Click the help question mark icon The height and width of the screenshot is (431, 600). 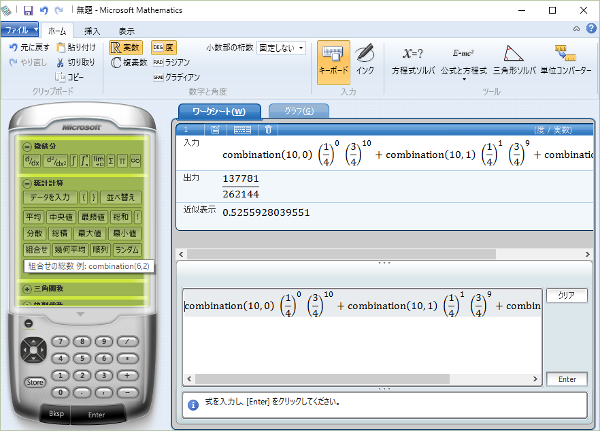[591, 28]
